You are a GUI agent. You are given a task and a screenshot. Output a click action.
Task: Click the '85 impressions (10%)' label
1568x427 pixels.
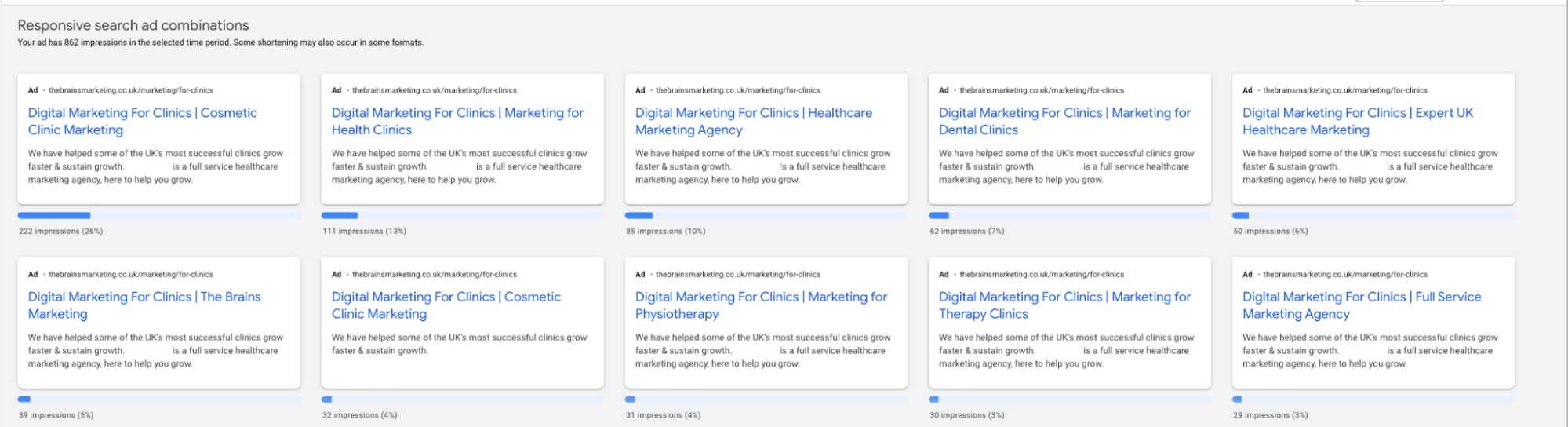(665, 232)
